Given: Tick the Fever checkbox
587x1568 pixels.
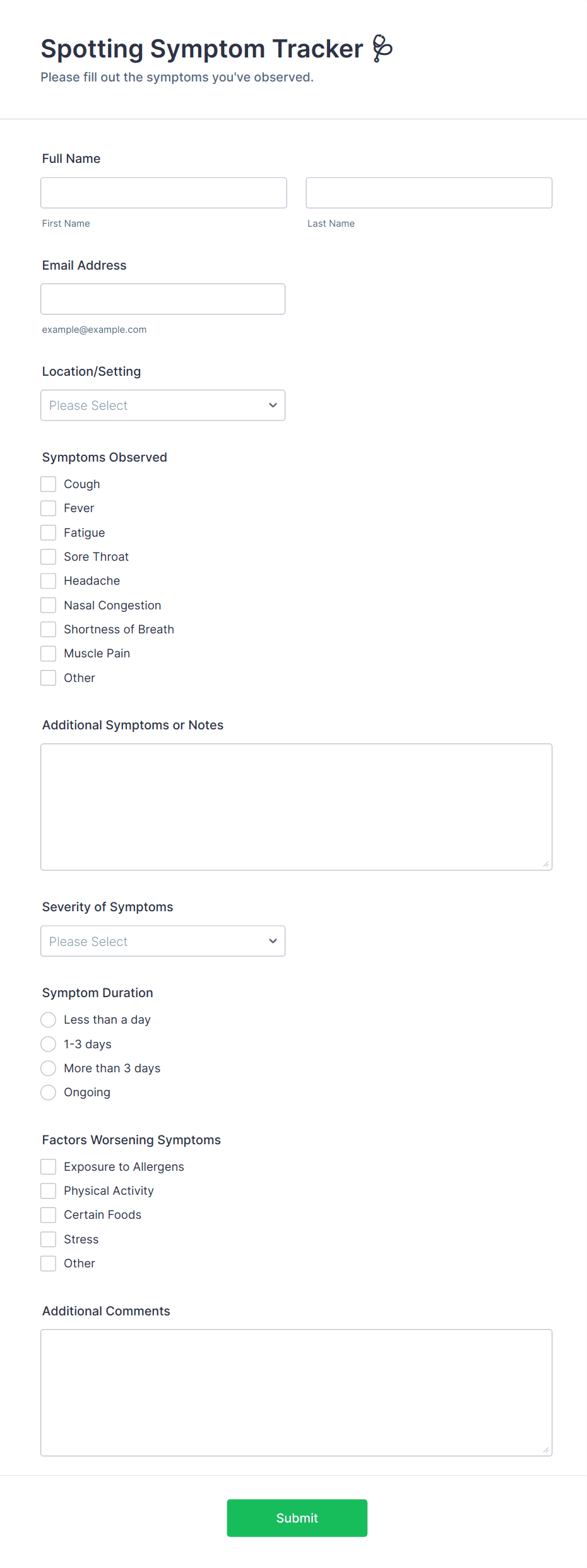Looking at the screenshot, I should click(x=49, y=508).
